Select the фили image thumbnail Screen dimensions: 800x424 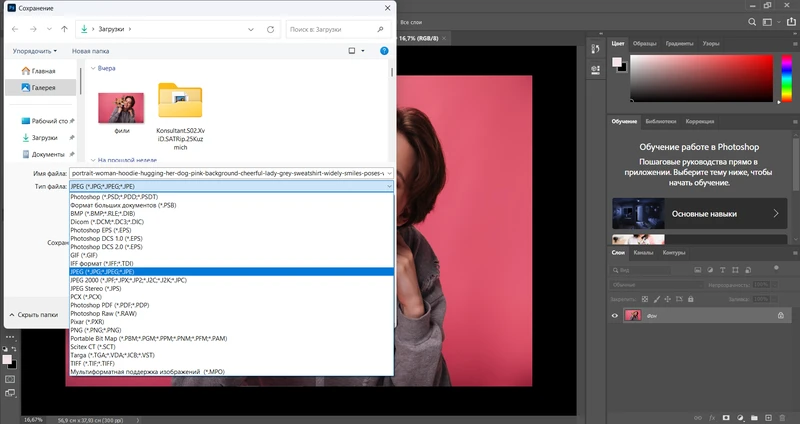click(x=120, y=108)
